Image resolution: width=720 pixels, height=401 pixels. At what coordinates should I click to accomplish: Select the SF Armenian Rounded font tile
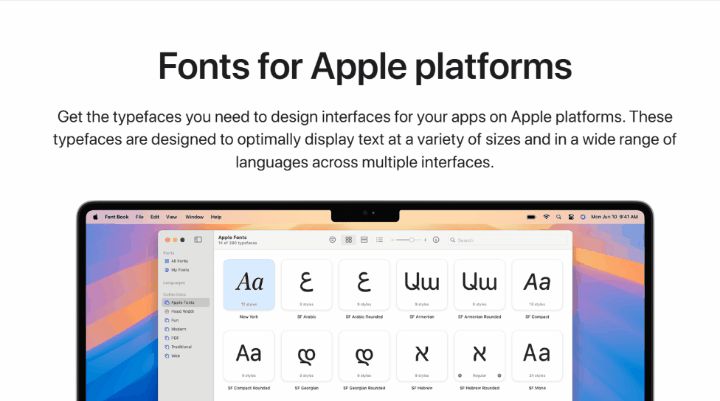pyautogui.click(x=479, y=285)
